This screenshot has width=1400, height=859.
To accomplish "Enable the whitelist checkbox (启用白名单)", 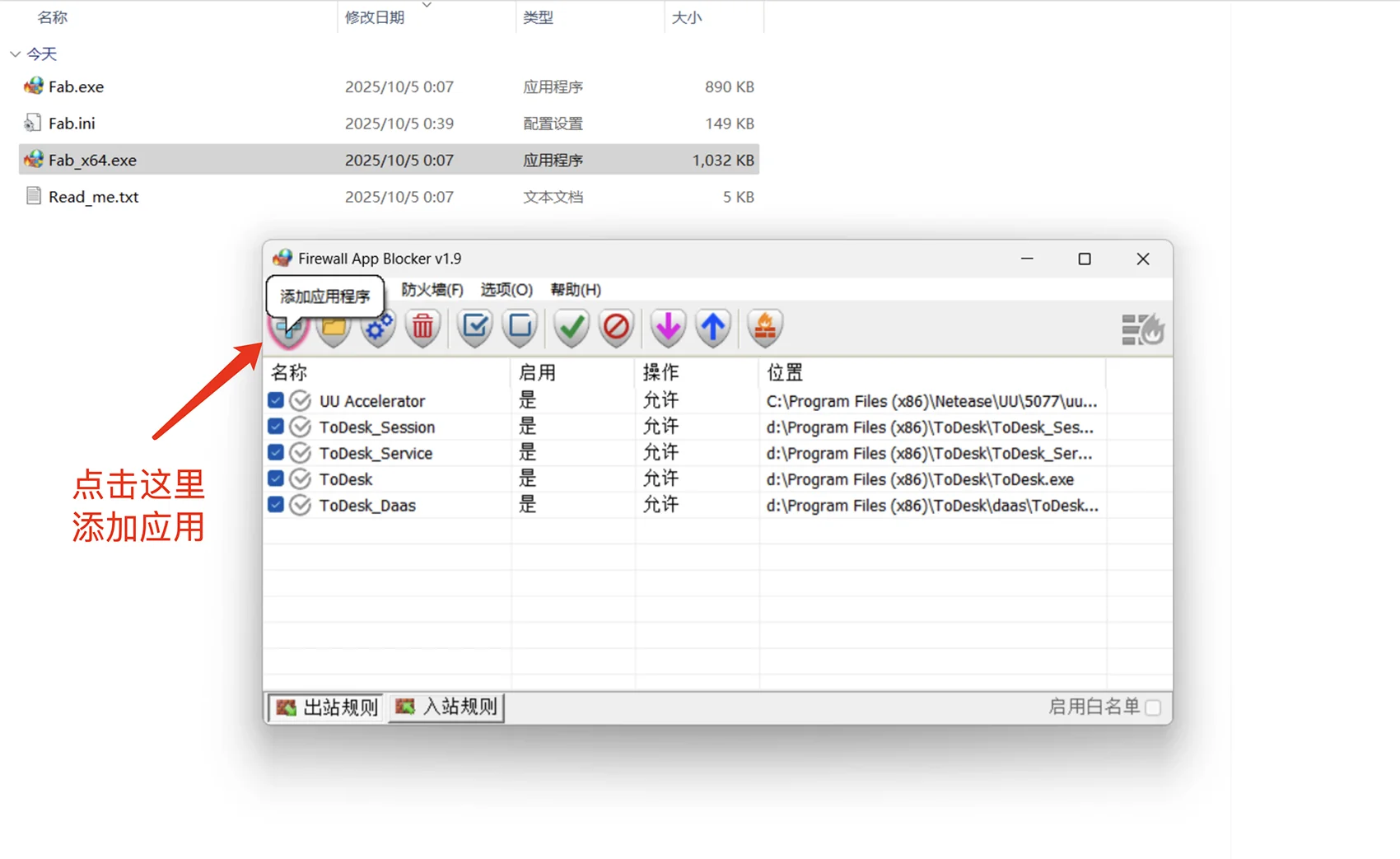I will point(1153,707).
